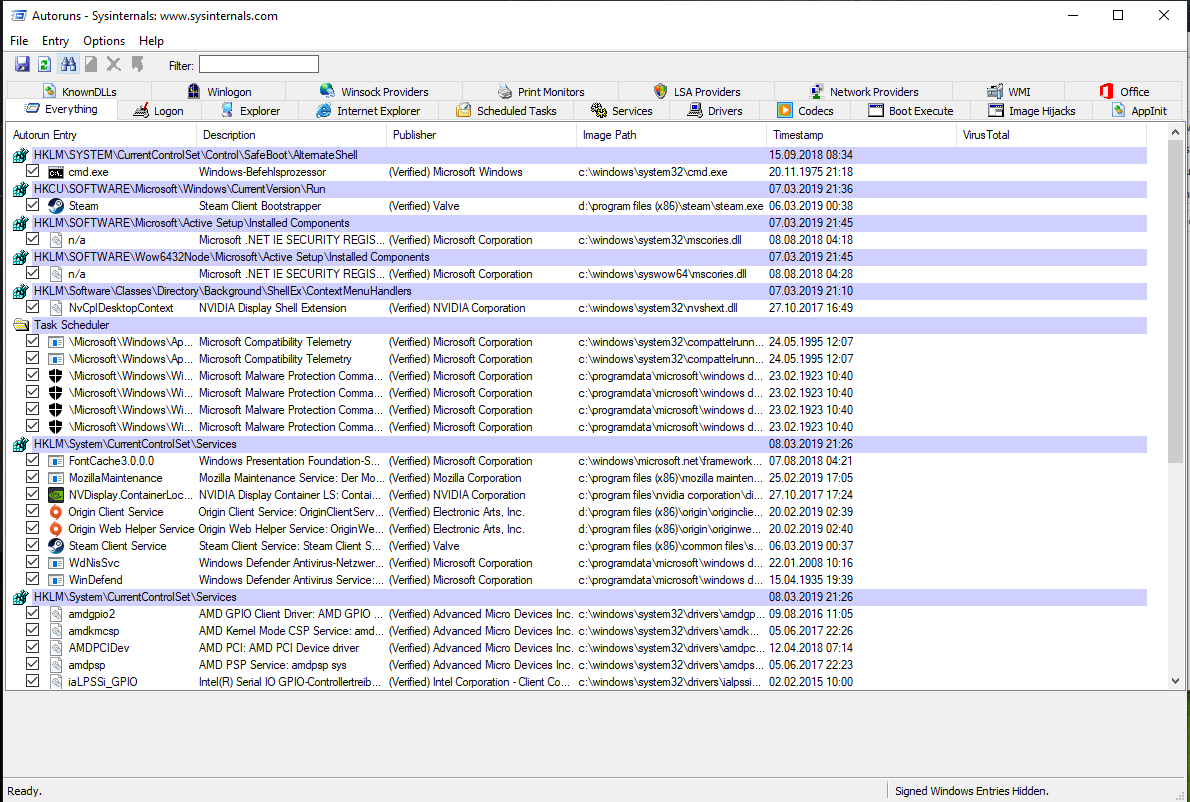Open the File menu
This screenshot has height=802, width=1190.
point(19,41)
